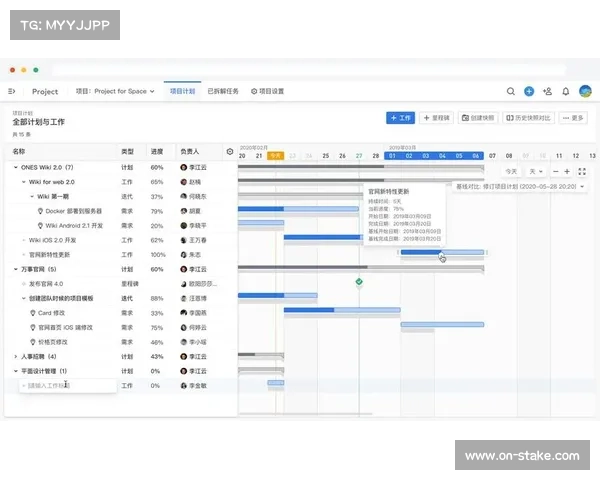Open the search icon in top bar
The height and width of the screenshot is (480, 600).
point(511,91)
